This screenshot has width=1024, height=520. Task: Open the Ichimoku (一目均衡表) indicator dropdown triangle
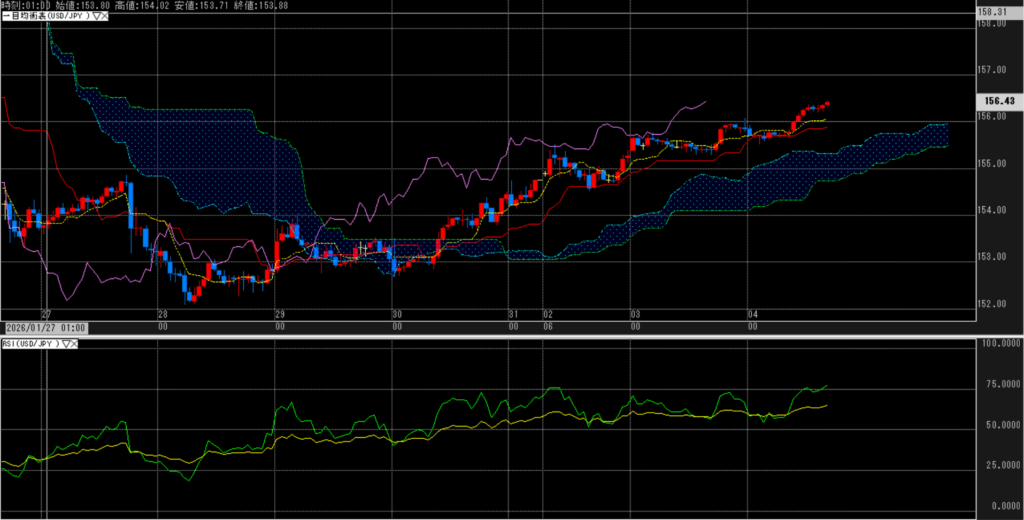tap(96, 18)
